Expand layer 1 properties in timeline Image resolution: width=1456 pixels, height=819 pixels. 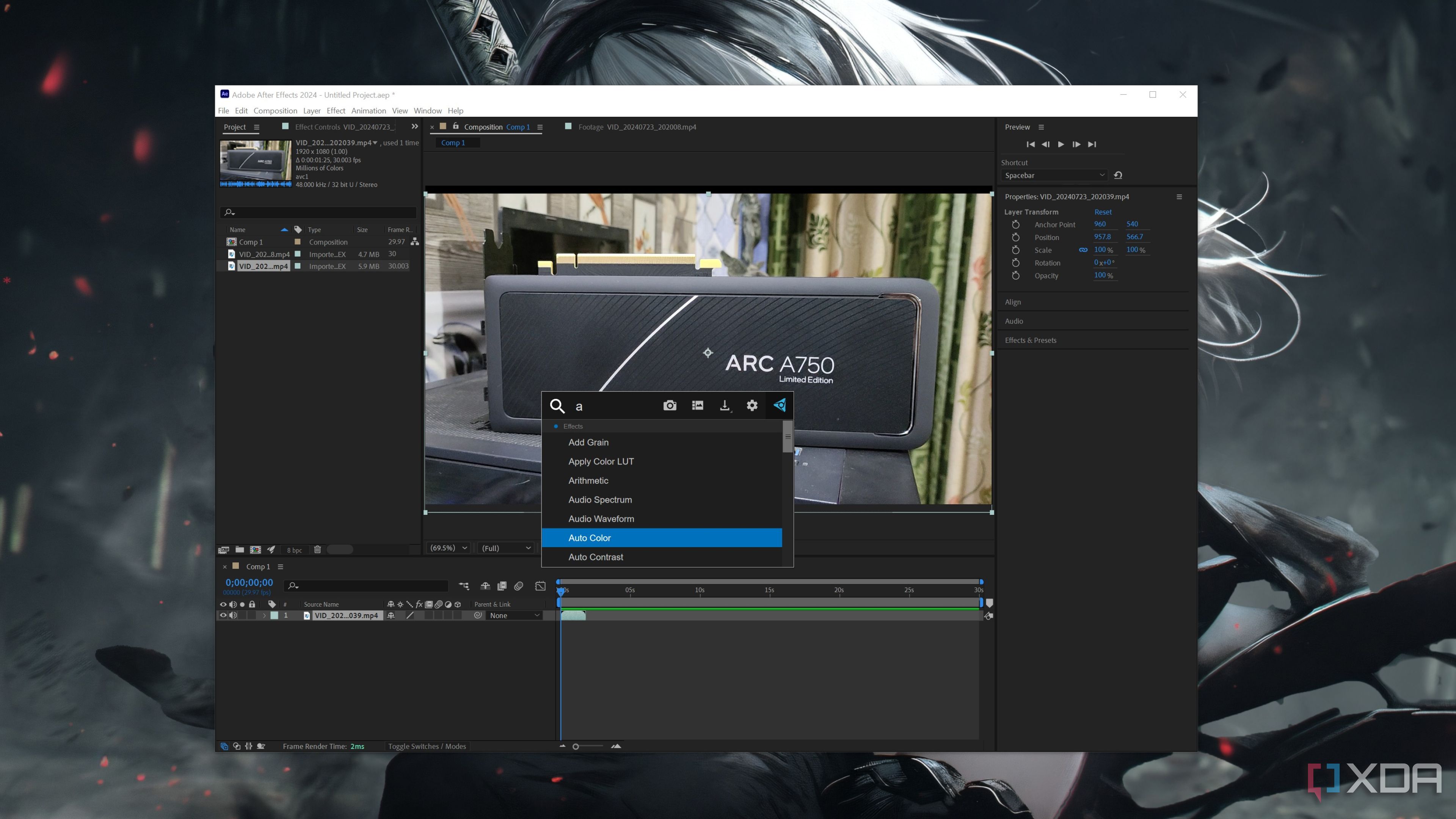[x=264, y=615]
